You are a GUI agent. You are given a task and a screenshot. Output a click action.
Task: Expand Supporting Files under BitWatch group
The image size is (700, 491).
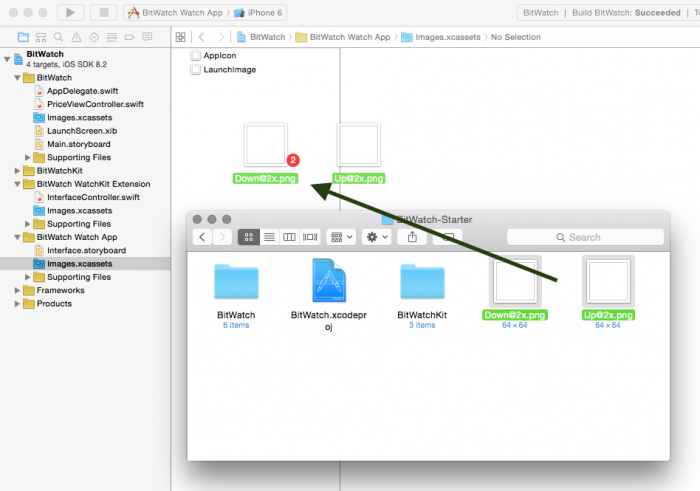tap(27, 158)
